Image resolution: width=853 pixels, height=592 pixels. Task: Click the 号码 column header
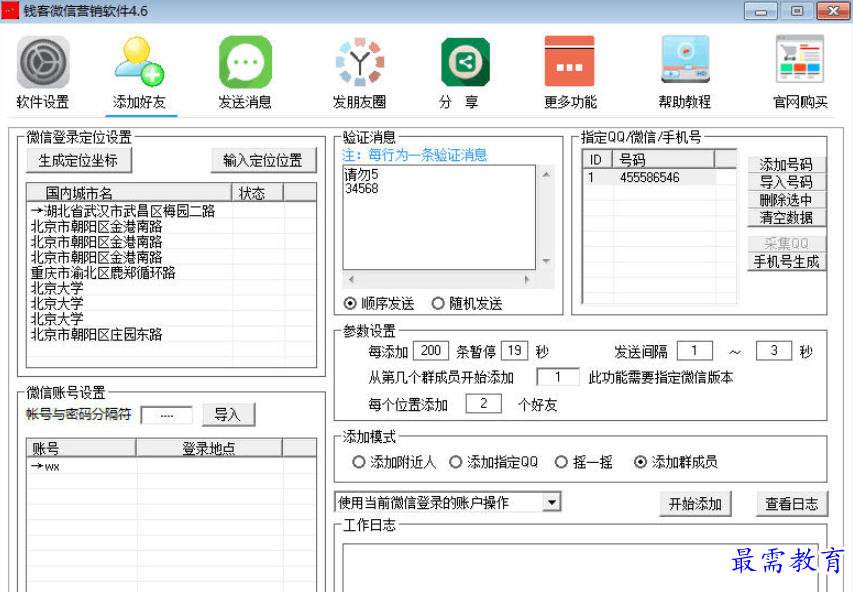click(663, 159)
